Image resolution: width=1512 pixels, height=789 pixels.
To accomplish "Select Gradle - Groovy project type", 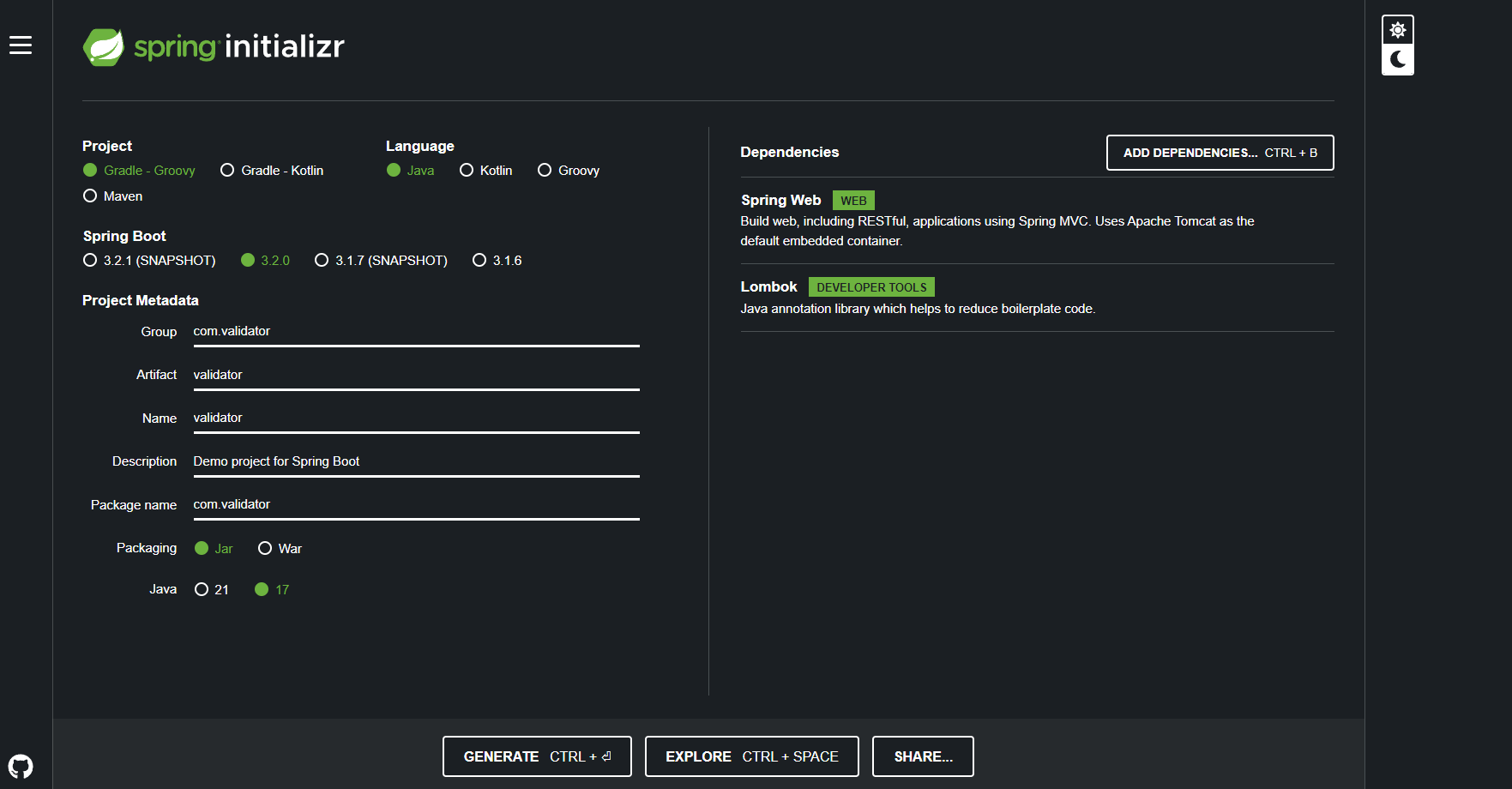I will coord(139,171).
